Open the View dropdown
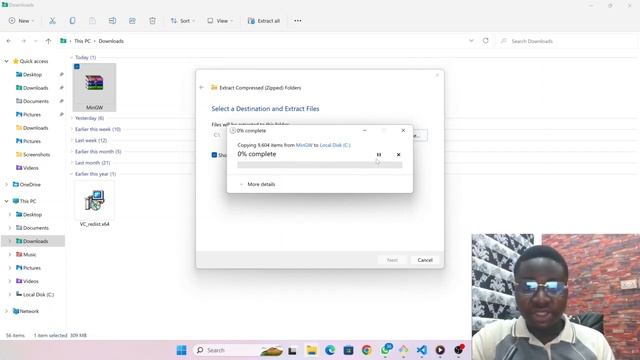Image resolution: width=640 pixels, height=360 pixels. pos(220,21)
